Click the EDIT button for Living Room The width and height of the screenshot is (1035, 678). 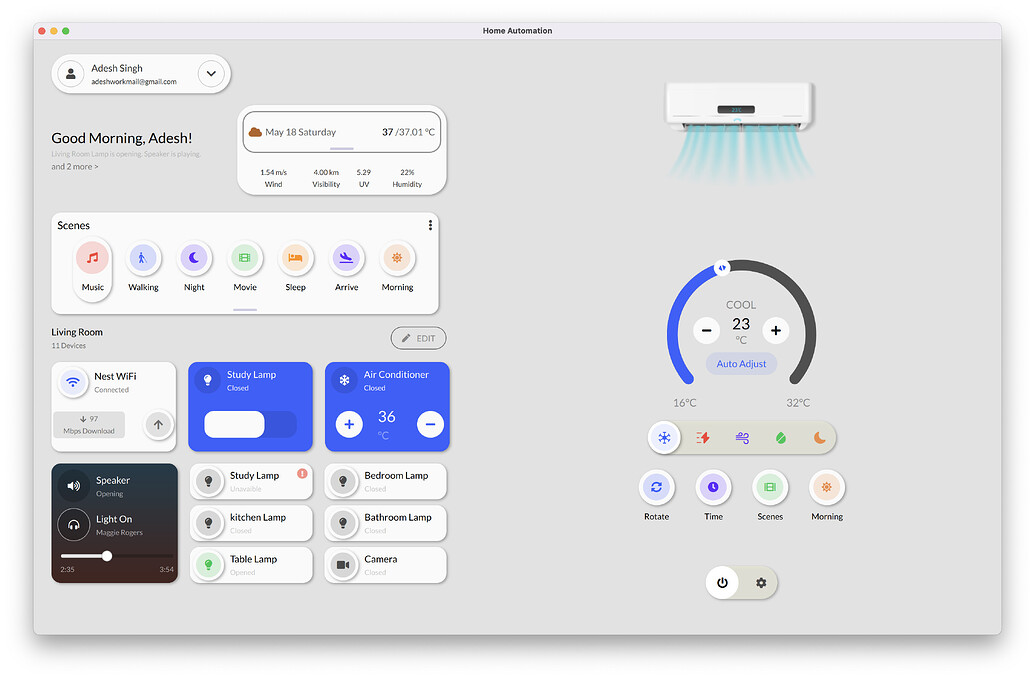tap(418, 337)
